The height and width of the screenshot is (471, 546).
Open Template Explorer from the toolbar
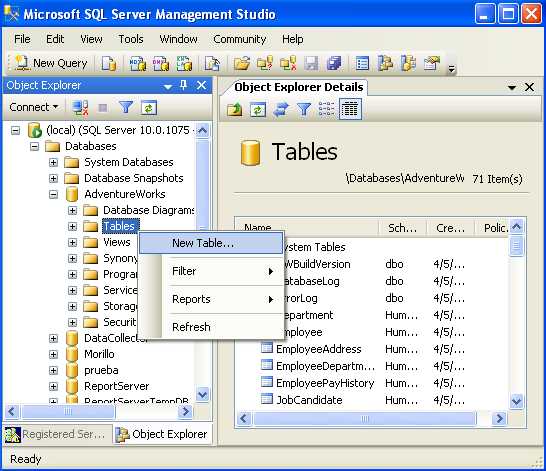[408, 63]
